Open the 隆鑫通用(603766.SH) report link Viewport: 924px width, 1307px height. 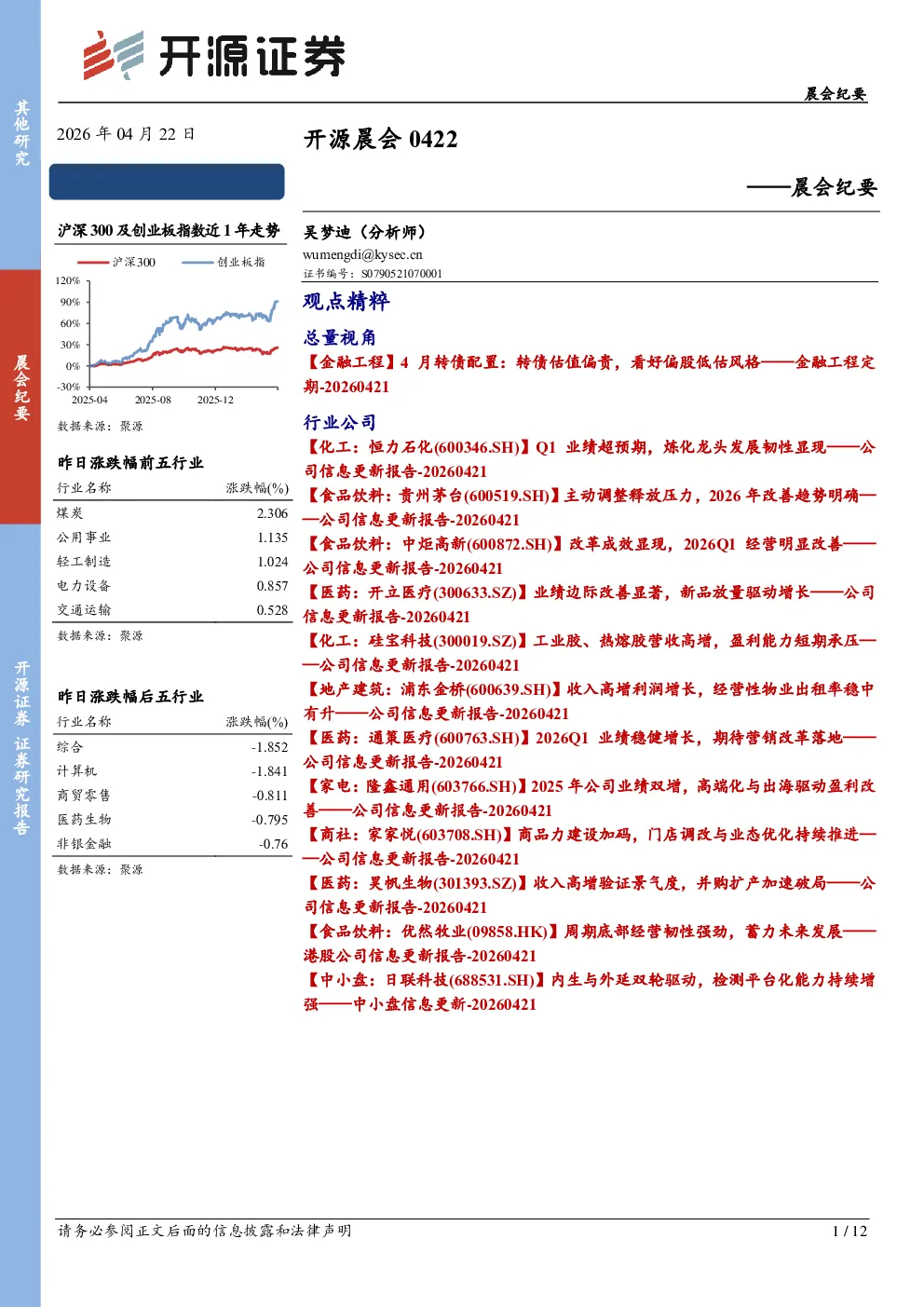click(590, 798)
